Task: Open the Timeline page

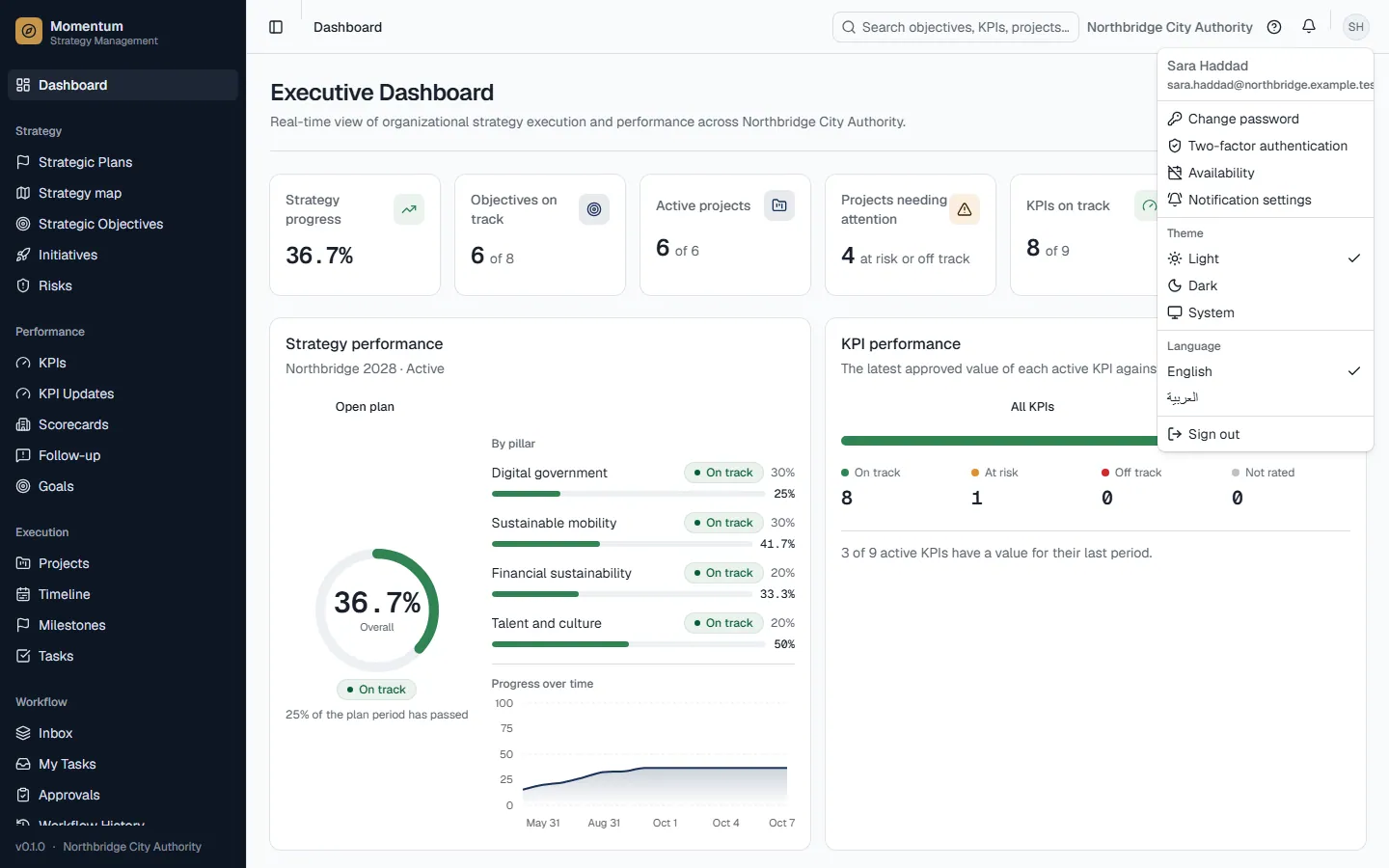Action: coord(123,594)
